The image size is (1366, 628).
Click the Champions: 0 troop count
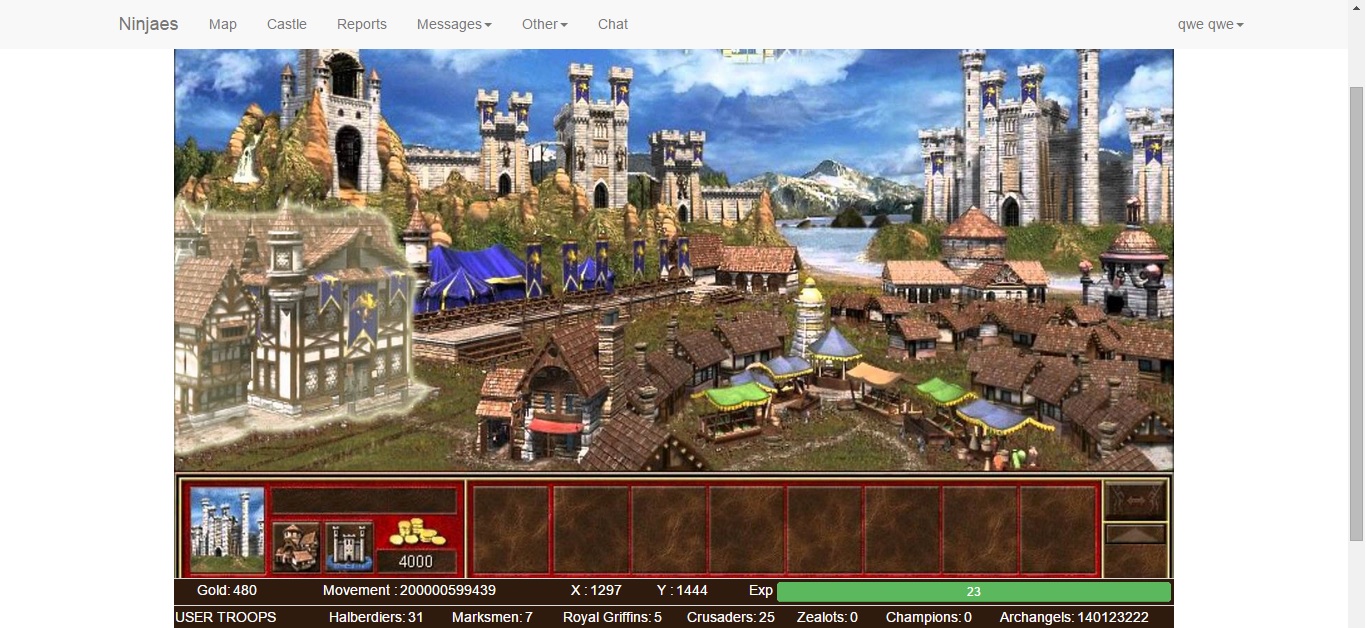click(929, 618)
